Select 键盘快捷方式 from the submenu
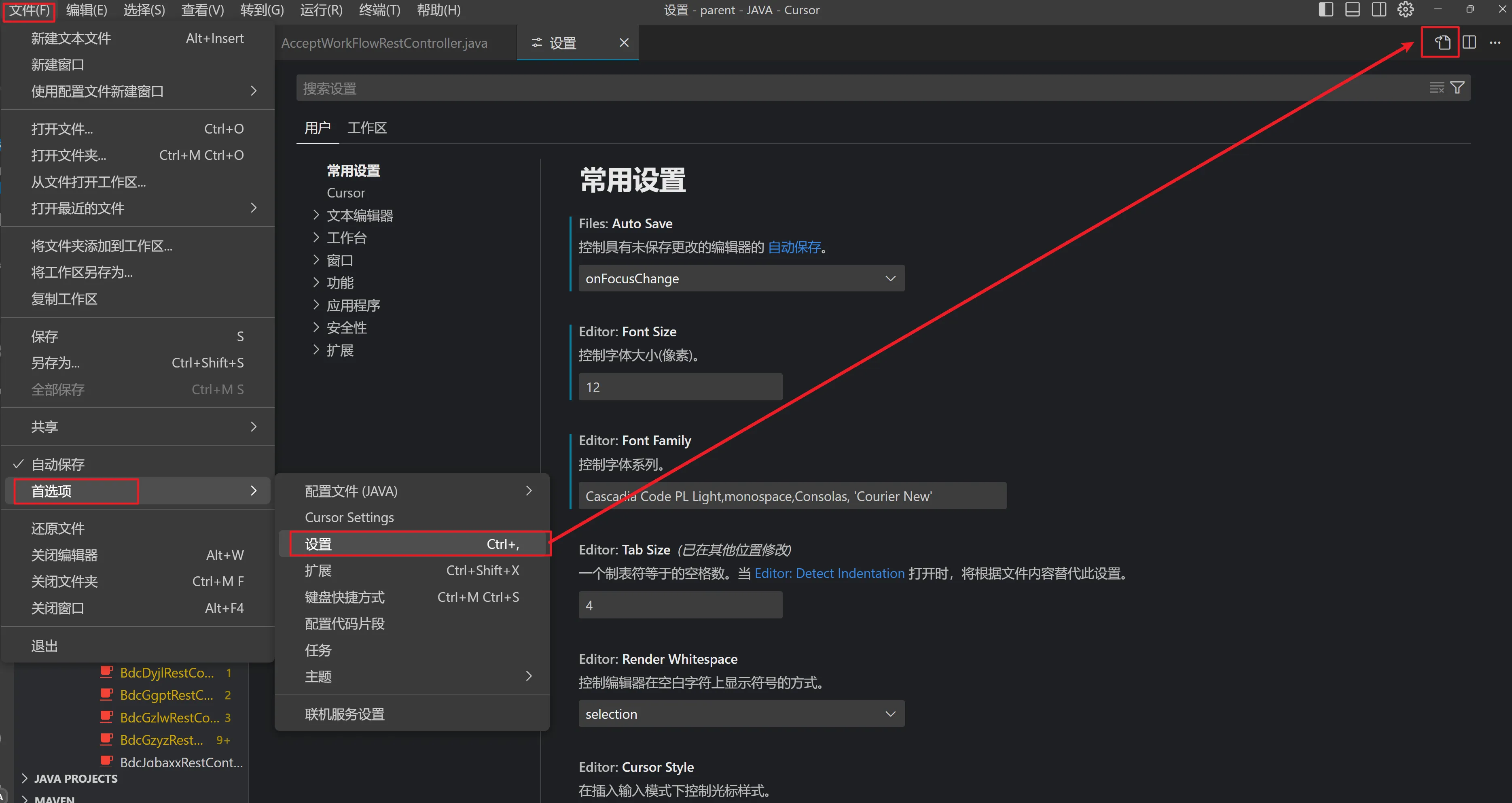The height and width of the screenshot is (803, 1512). (x=345, y=597)
